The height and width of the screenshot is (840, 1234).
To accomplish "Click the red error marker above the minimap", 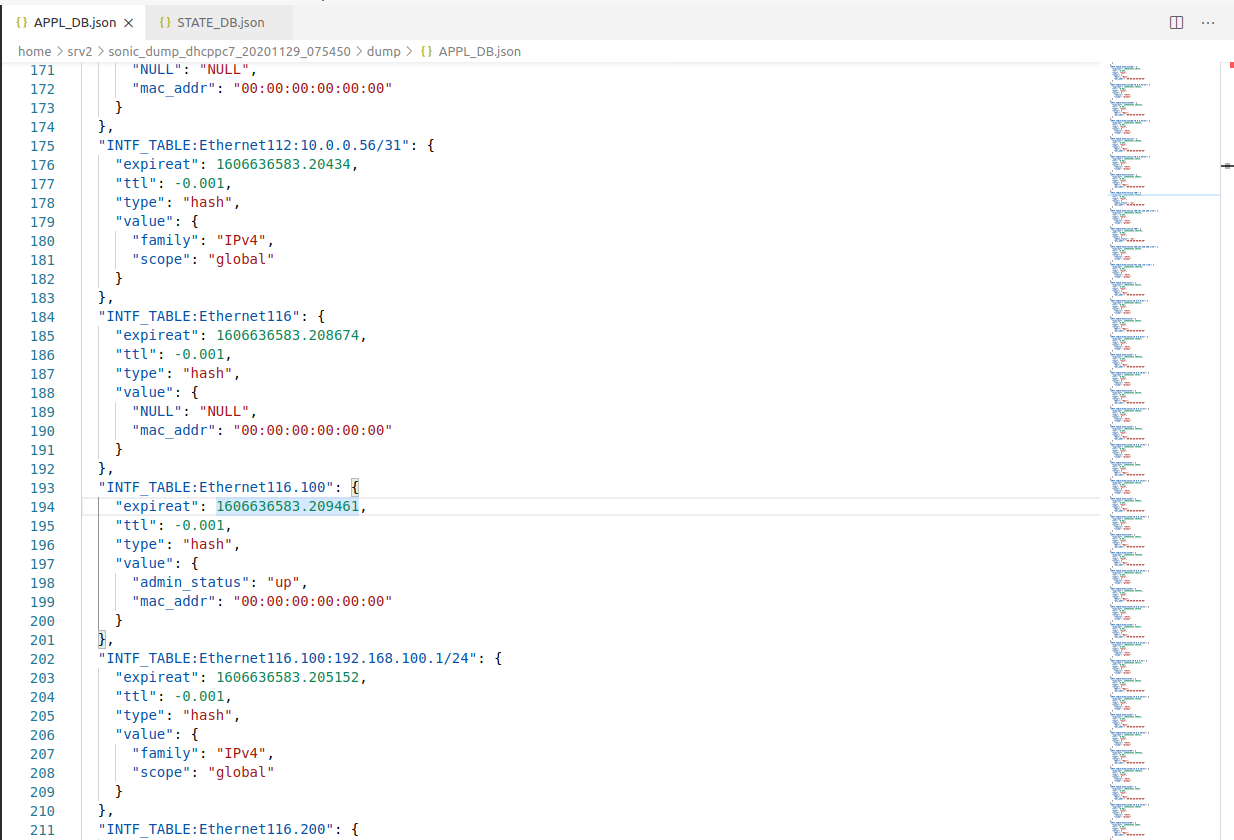I will click(1230, 64).
